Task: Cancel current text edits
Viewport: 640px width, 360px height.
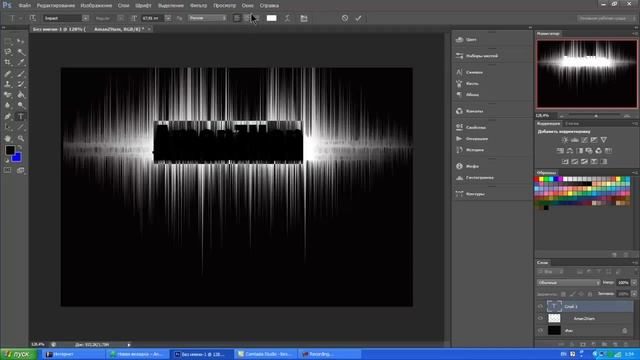Action: coord(345,18)
